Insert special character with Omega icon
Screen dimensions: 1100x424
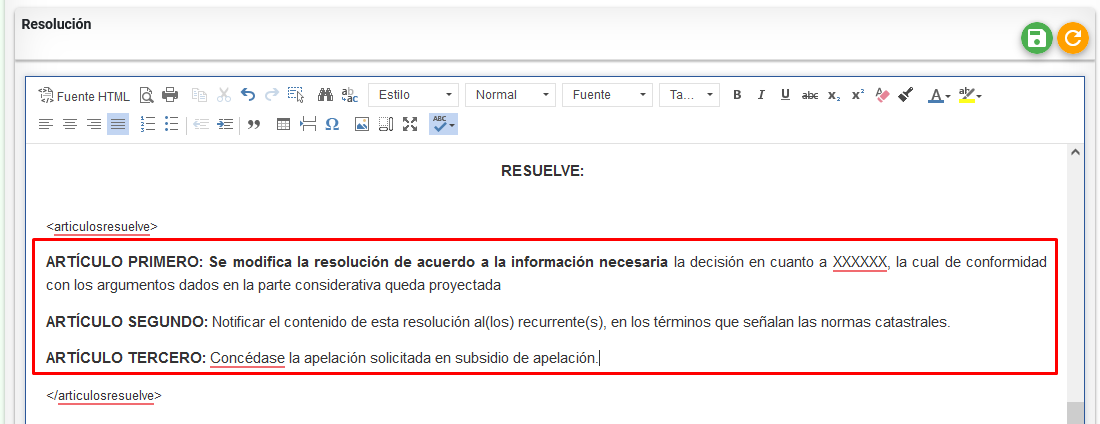332,124
